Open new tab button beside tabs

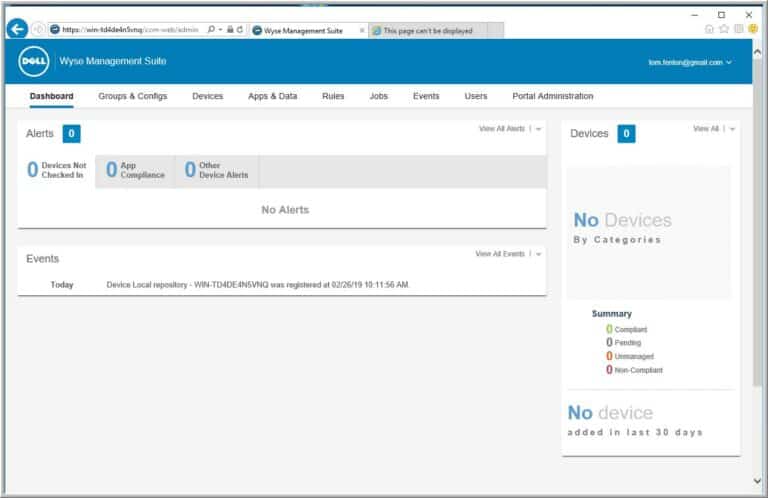[x=496, y=30]
